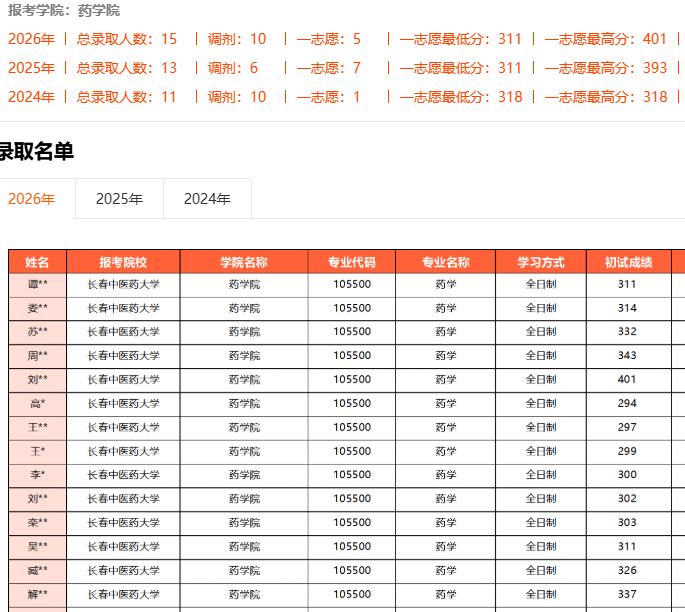Select the name cell 栾**
Viewport: 685px width, 612px height.
coord(37,522)
